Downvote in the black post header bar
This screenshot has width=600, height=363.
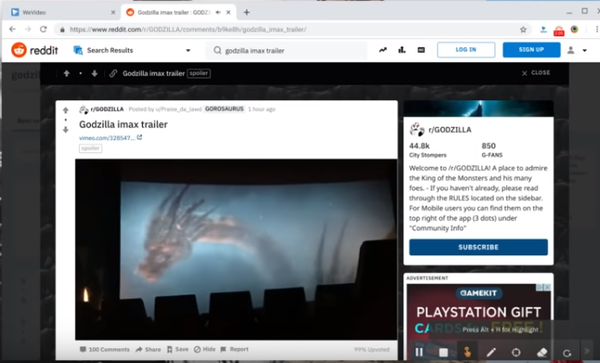[x=95, y=73]
